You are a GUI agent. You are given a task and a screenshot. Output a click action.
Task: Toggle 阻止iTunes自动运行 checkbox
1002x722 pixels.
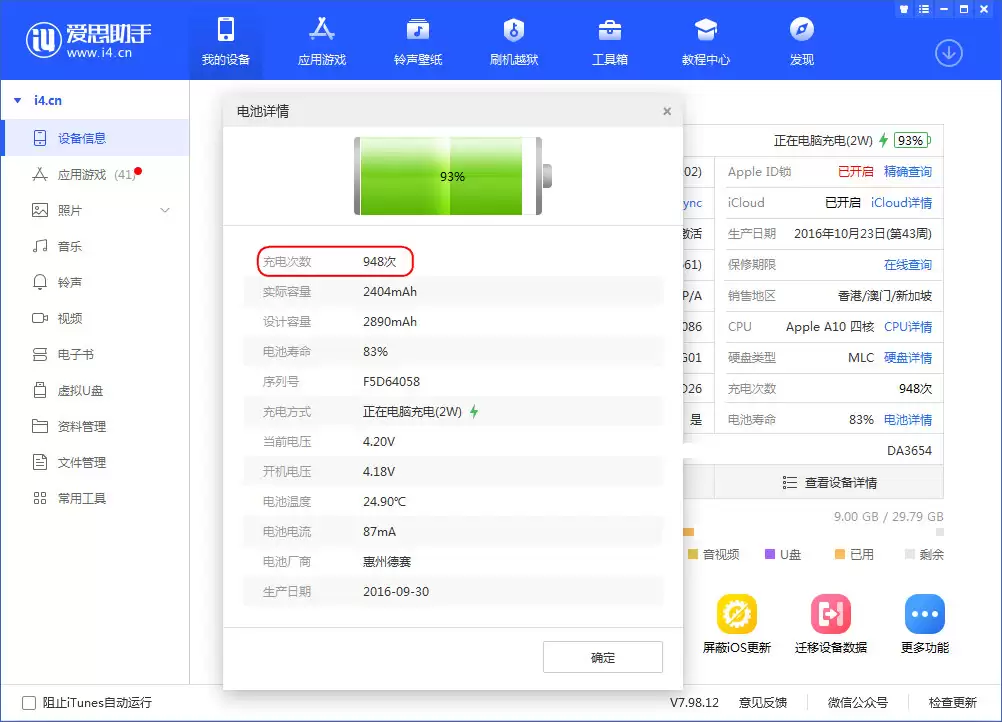pos(29,703)
